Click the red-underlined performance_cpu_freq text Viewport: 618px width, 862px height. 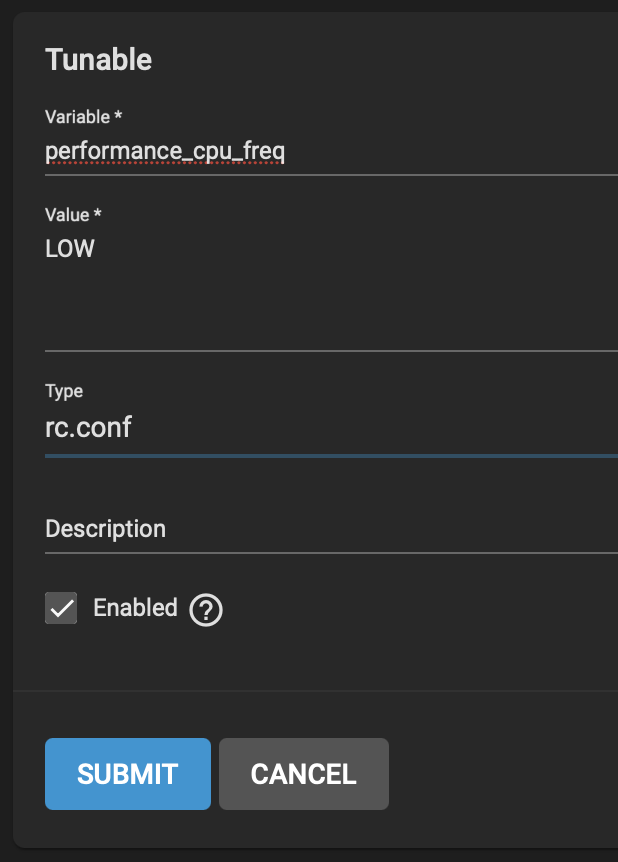pos(165,151)
